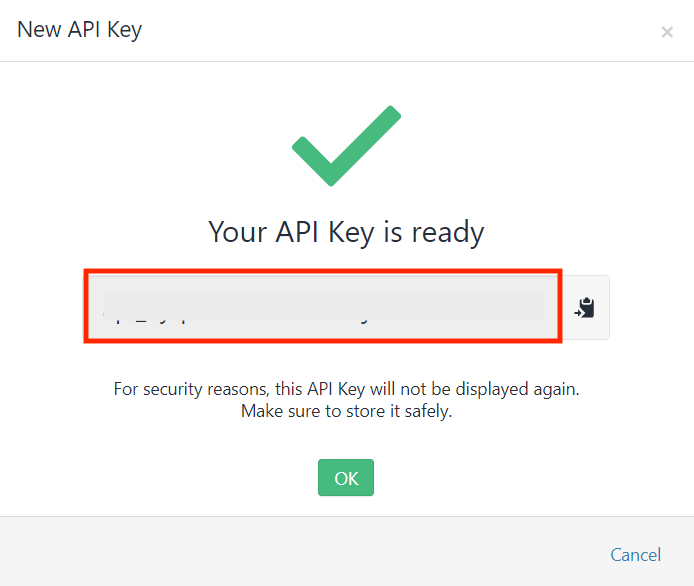The height and width of the screenshot is (586, 694).
Task: Click the success checkmark above the heading
Action: point(346,146)
